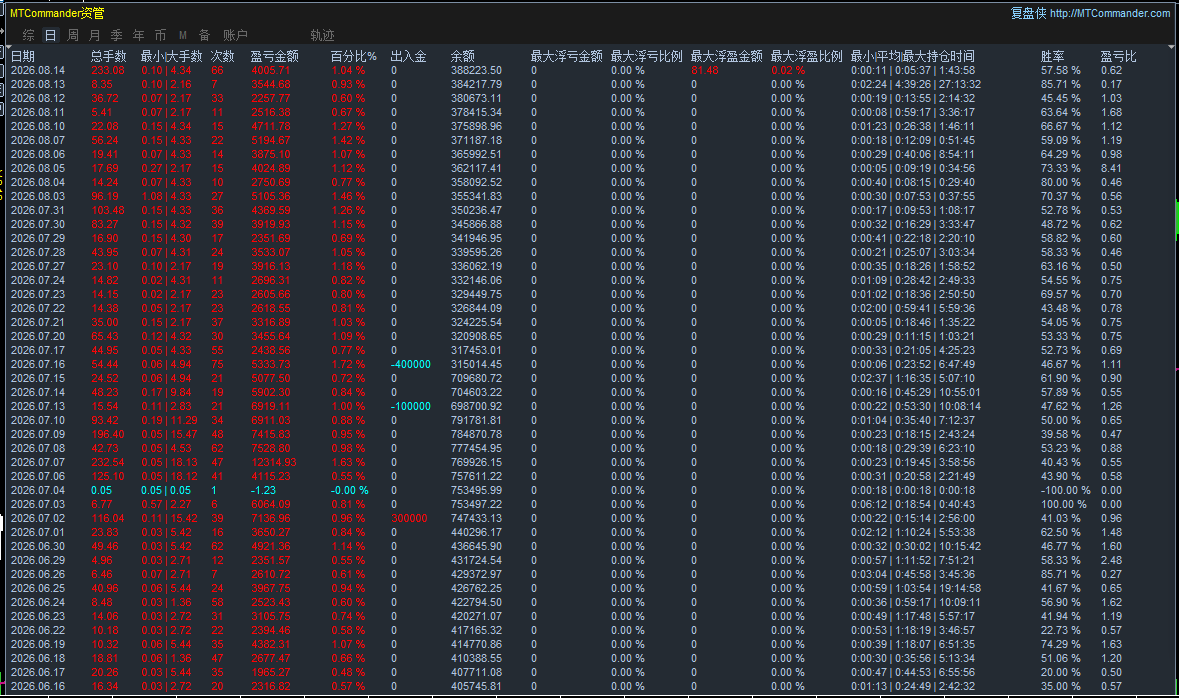Sort by the 次数 column header

tap(223, 56)
